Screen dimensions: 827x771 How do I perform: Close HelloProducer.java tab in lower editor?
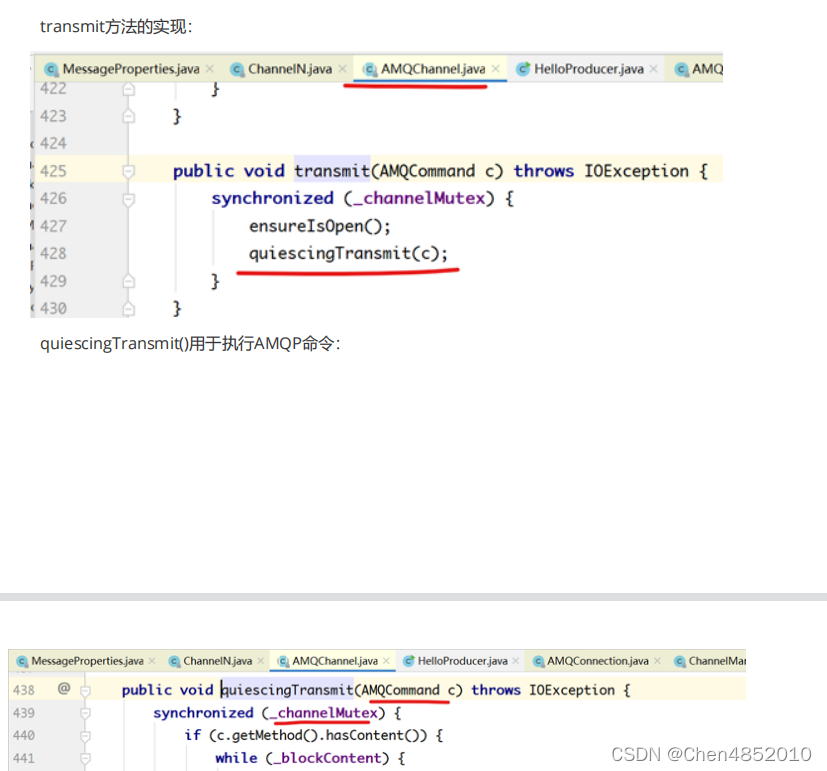click(x=516, y=660)
